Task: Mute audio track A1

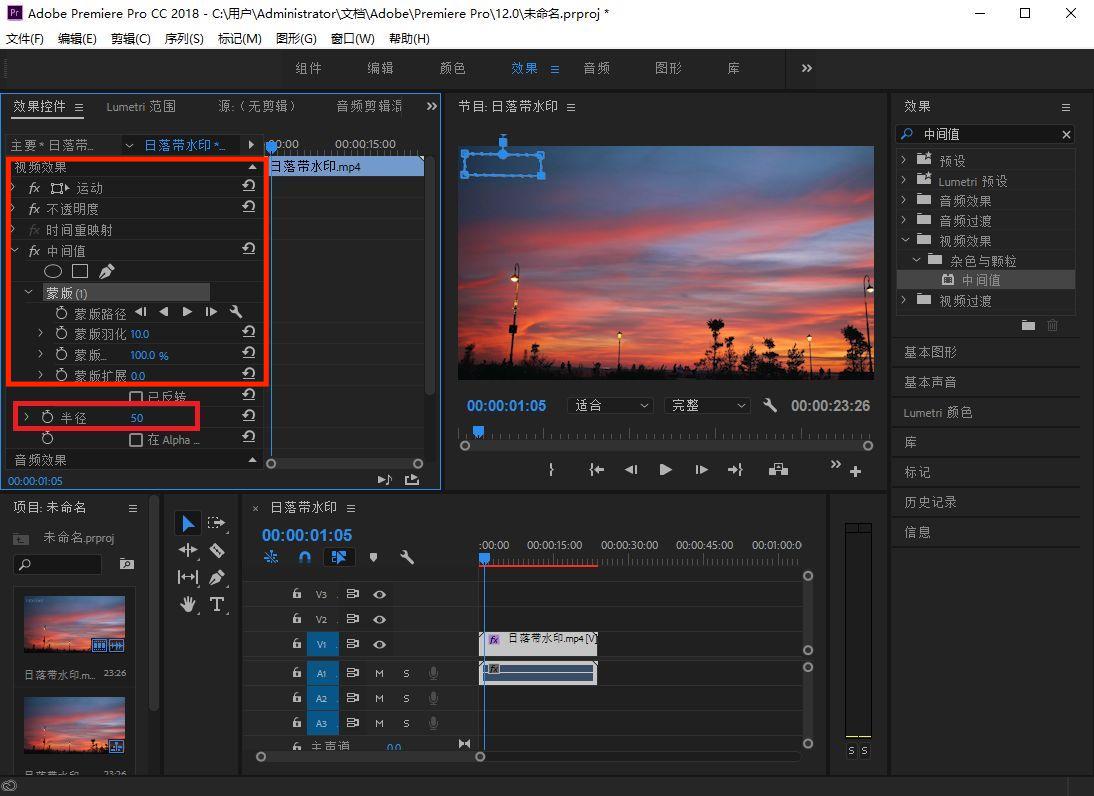Action: (379, 673)
